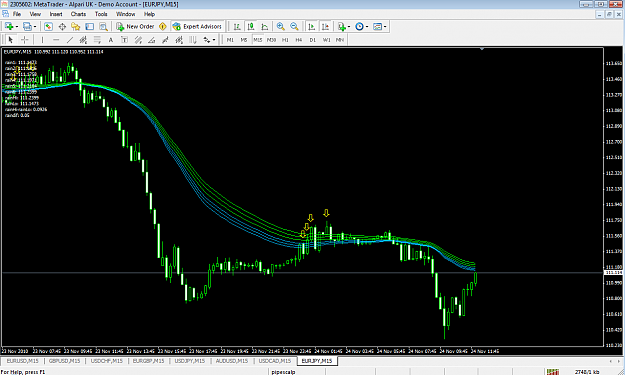Screen dimensions: 625x375
Task: Switch to the AUDUSD,M15 chart tab
Action: (x=232, y=361)
